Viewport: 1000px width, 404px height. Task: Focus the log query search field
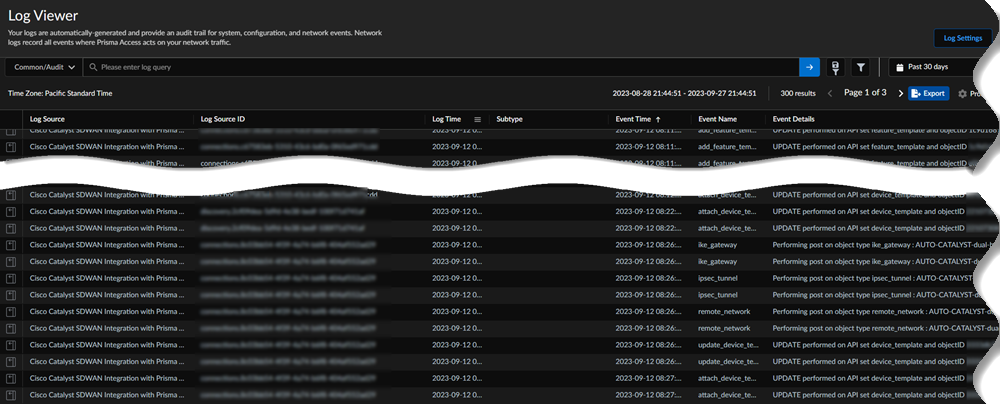tap(440, 67)
